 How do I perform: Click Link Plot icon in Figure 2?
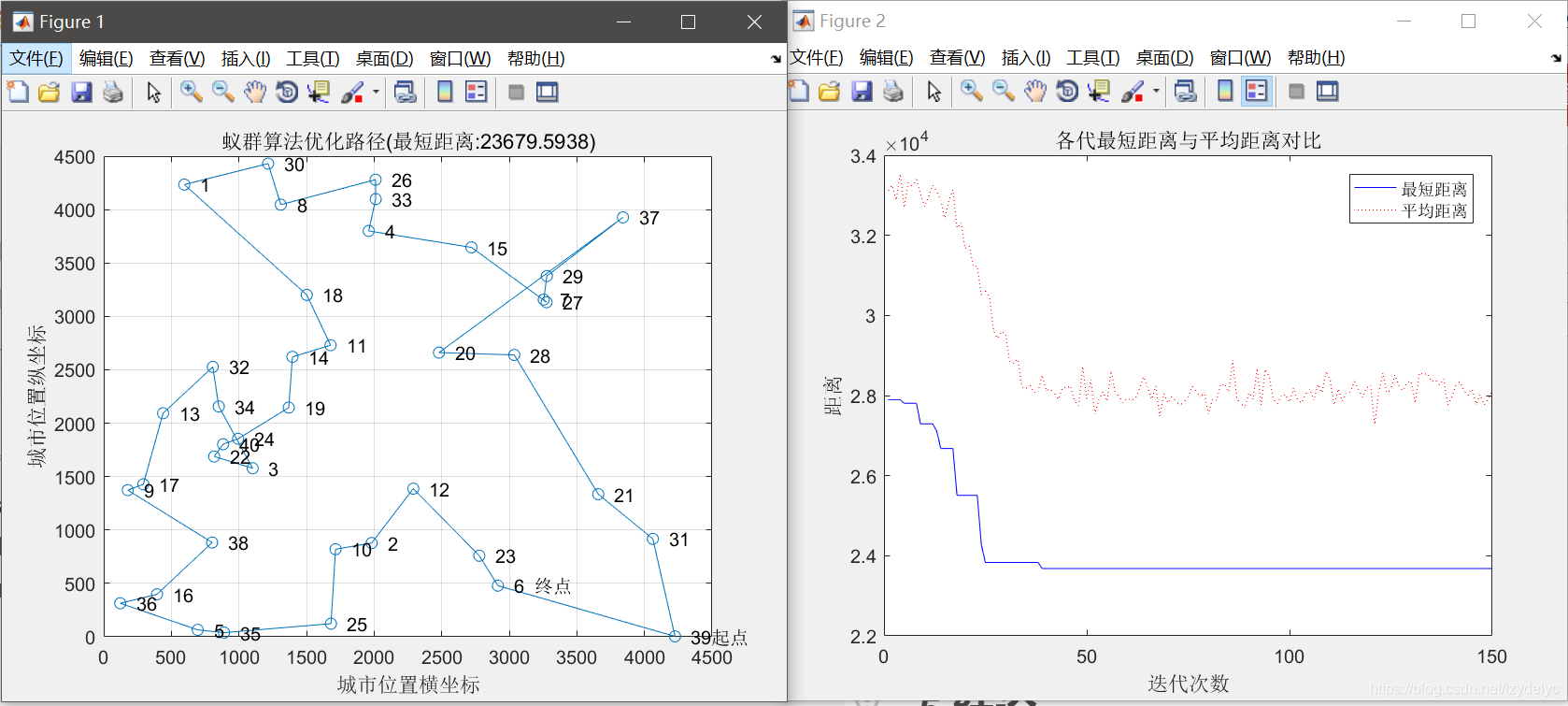1185,91
